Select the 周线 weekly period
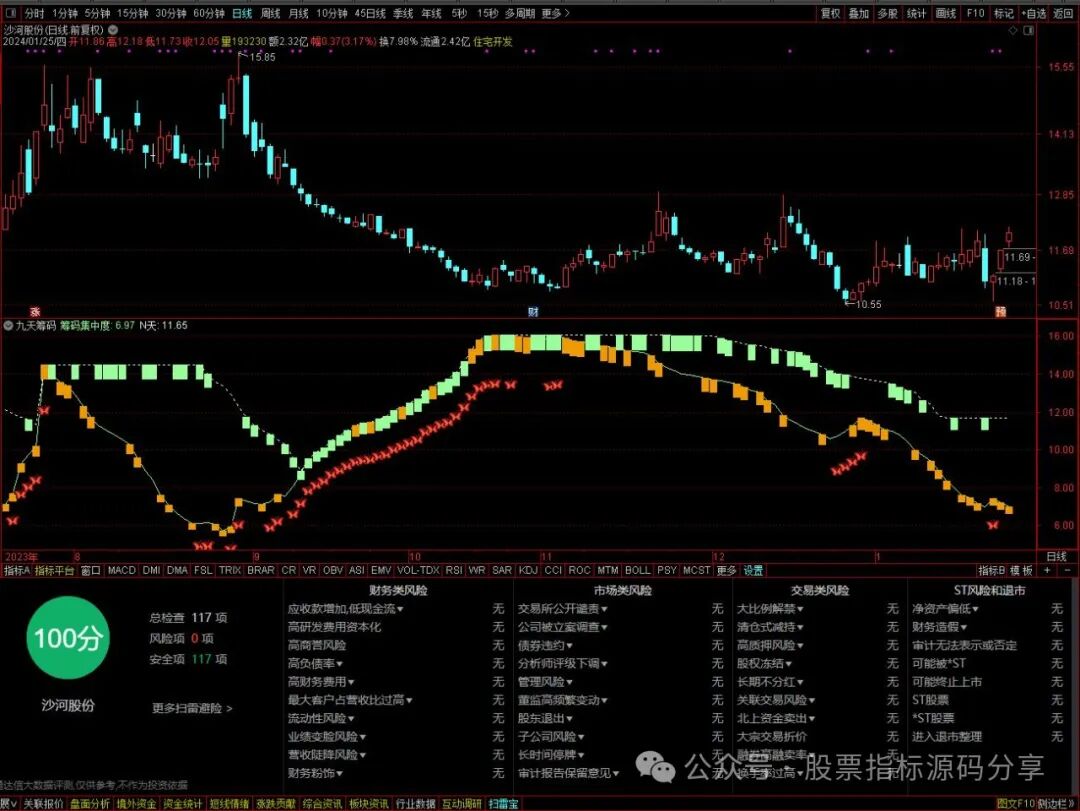 [x=271, y=13]
